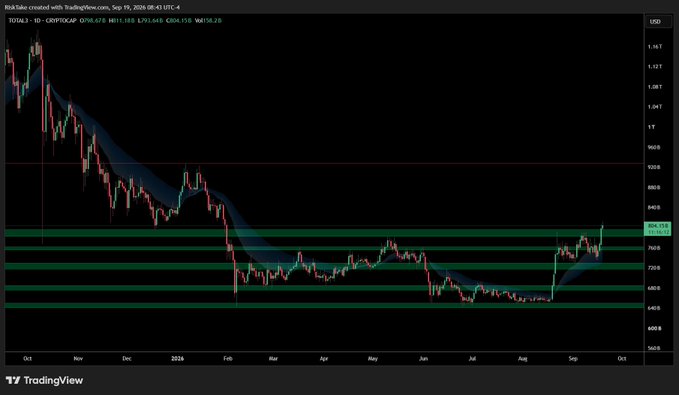Image resolution: width=679 pixels, height=395 pixels.
Task: Select the open value O798.67B
Action: tap(94, 20)
